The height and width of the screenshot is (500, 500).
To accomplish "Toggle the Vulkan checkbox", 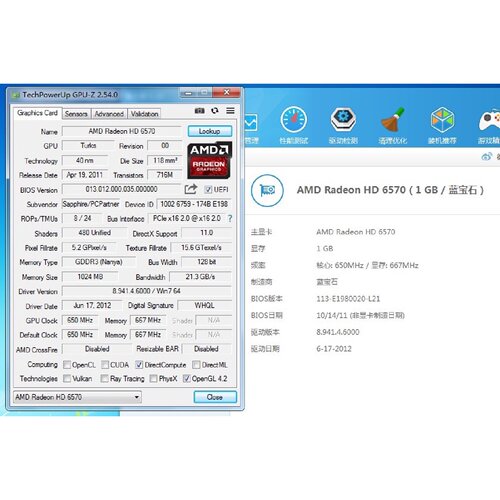I will pyautogui.click(x=67, y=378).
